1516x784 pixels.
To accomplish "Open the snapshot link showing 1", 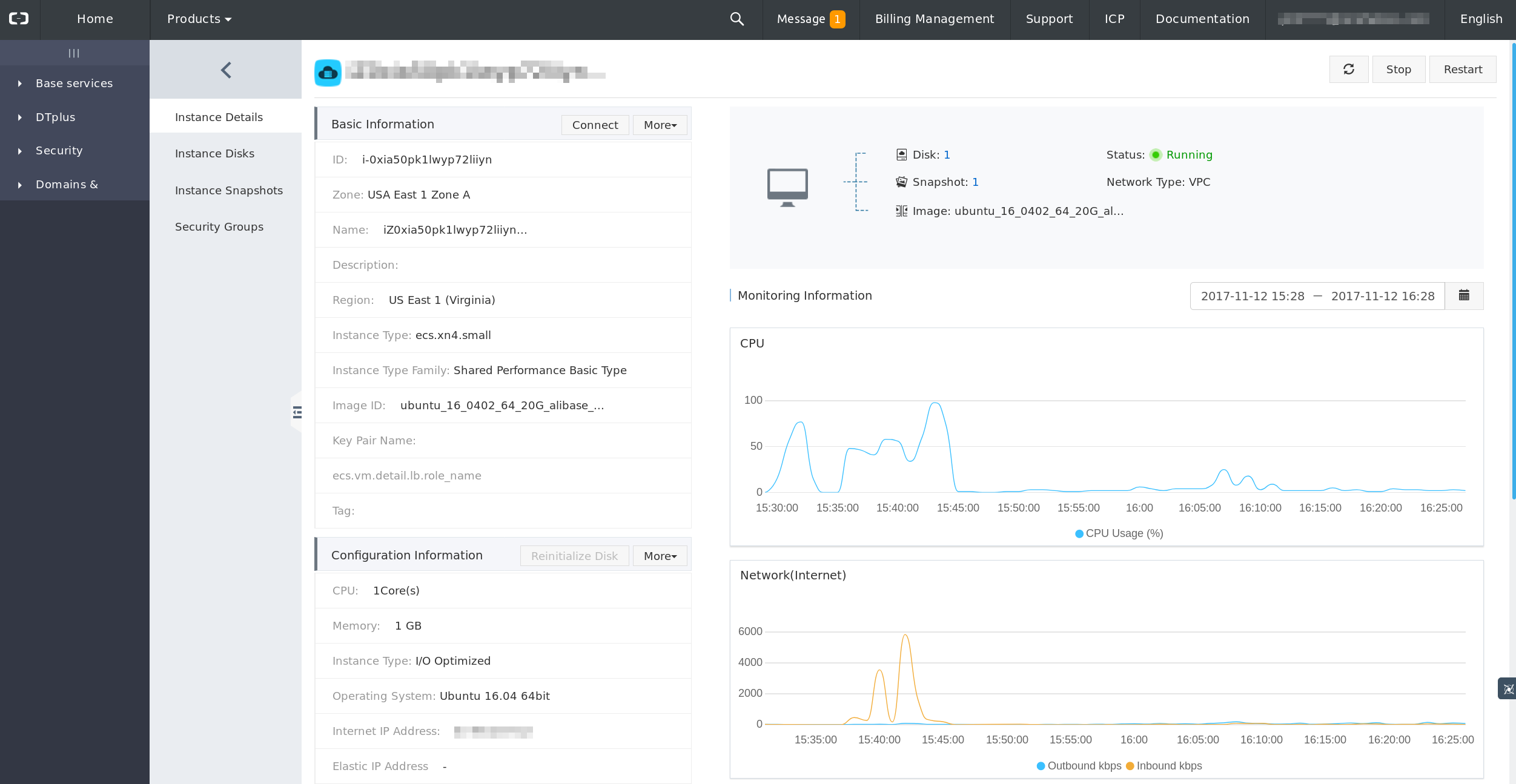I will (x=975, y=182).
